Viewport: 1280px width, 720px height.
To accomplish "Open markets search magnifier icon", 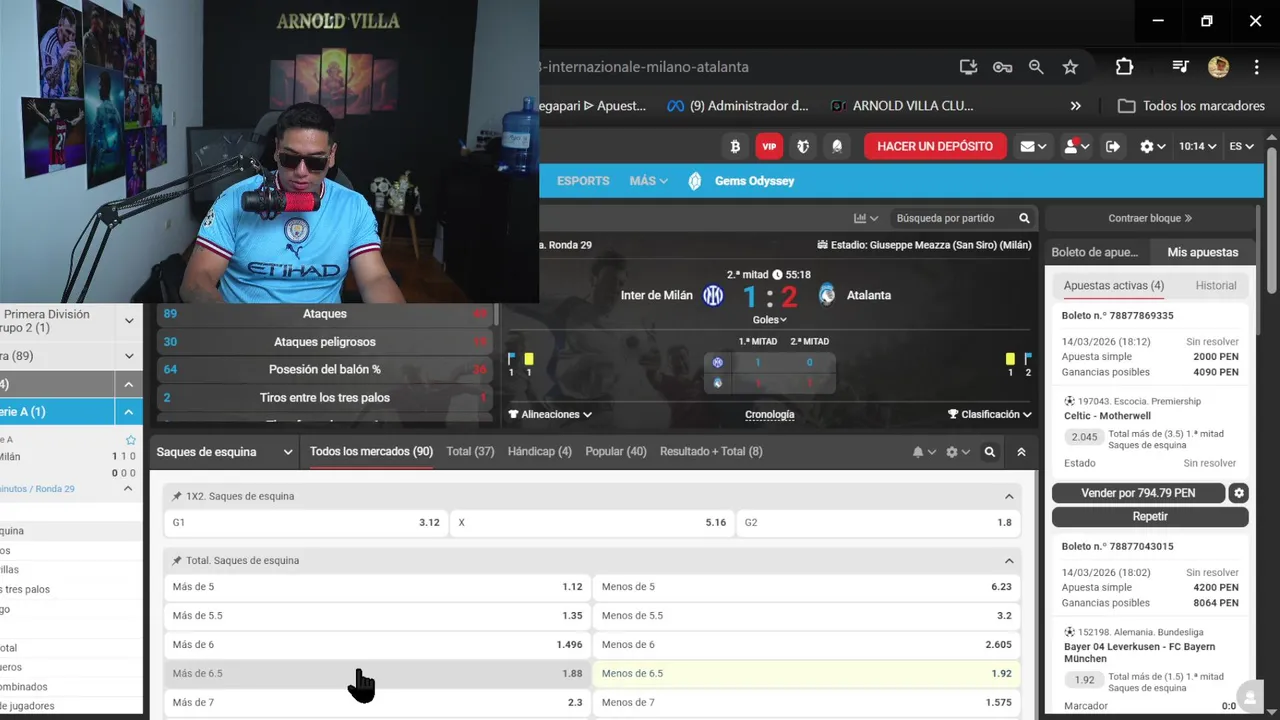I will point(989,452).
